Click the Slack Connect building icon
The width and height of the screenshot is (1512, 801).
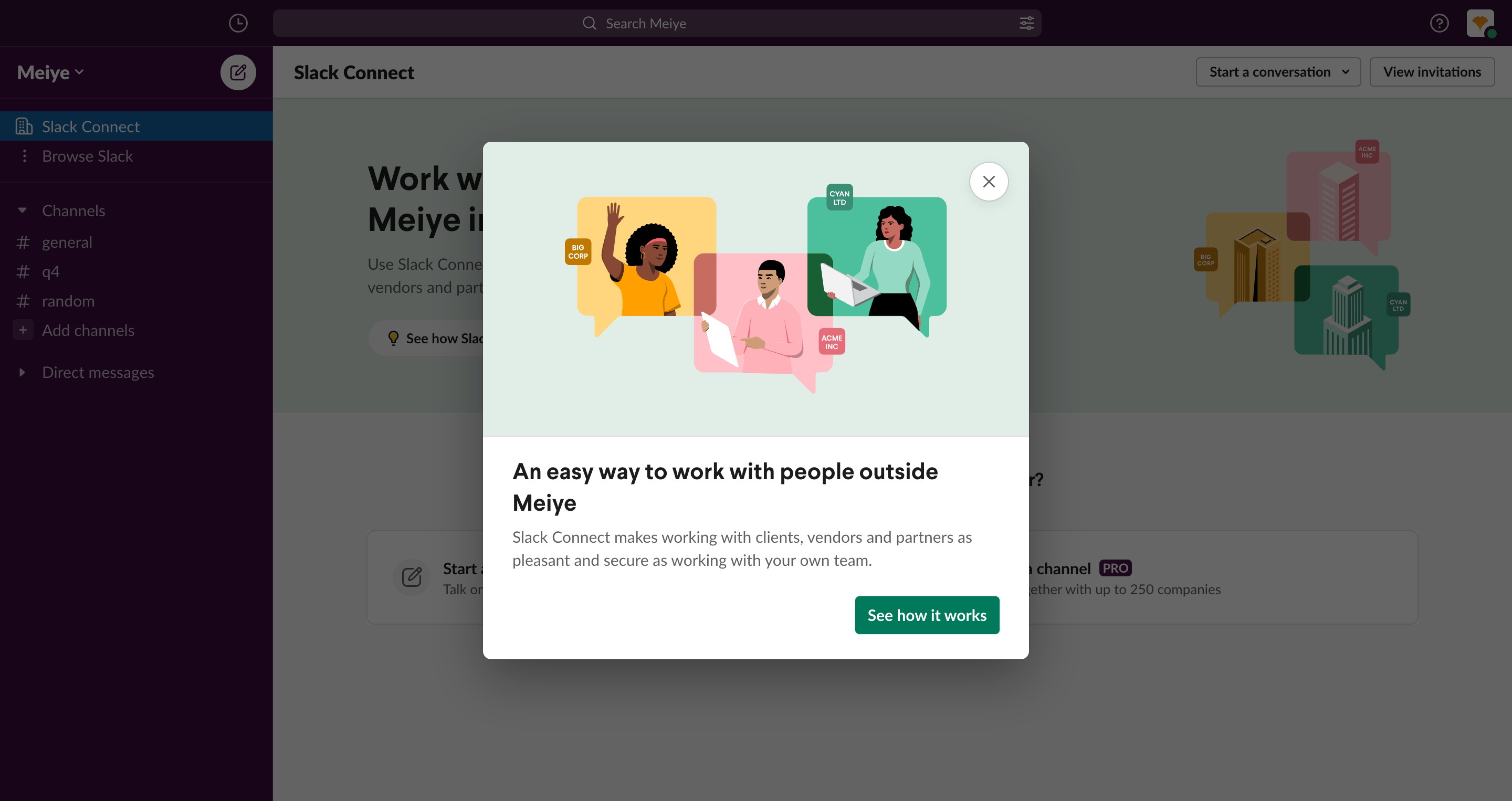(x=24, y=126)
